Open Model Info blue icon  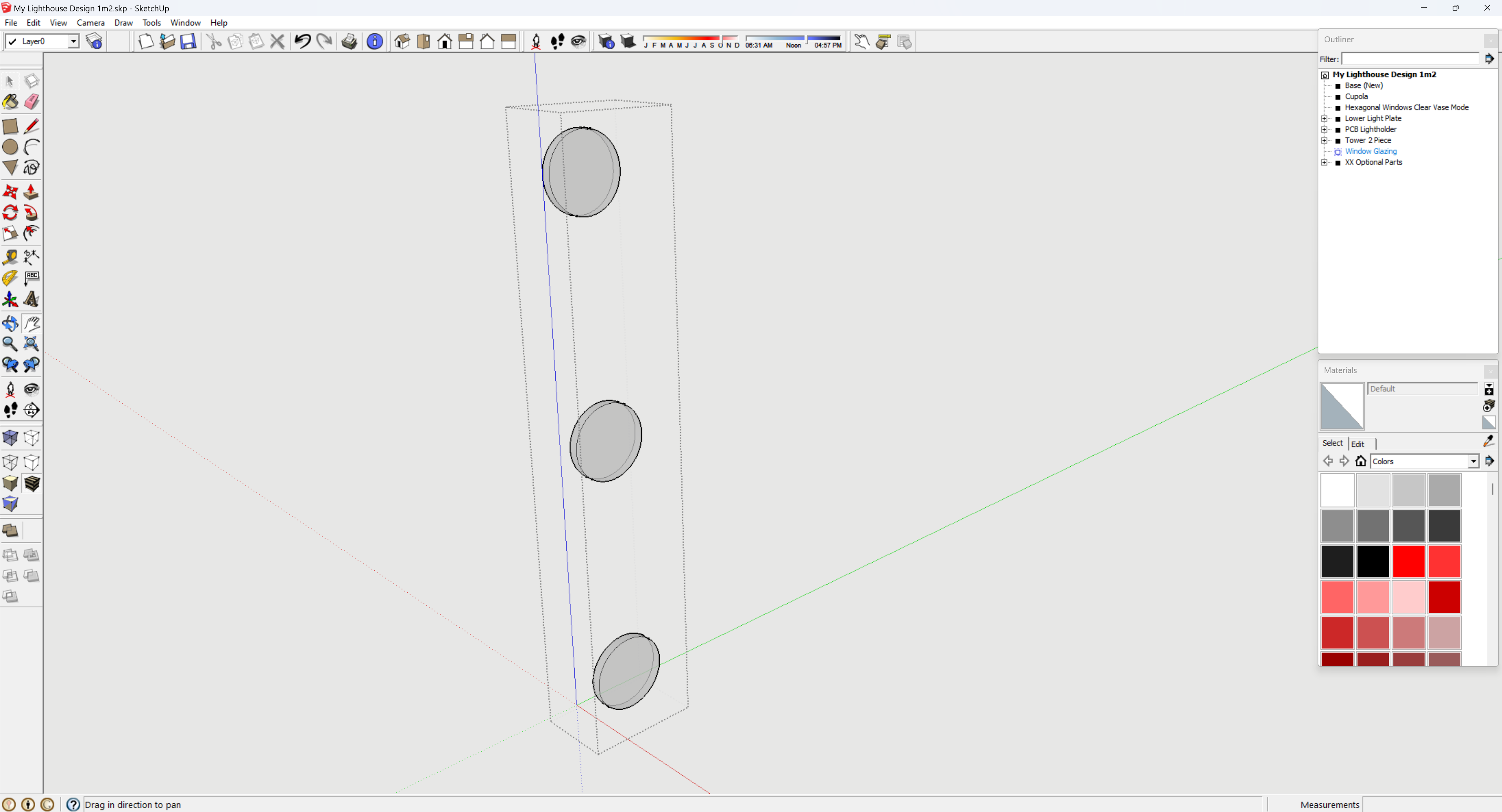tap(375, 42)
